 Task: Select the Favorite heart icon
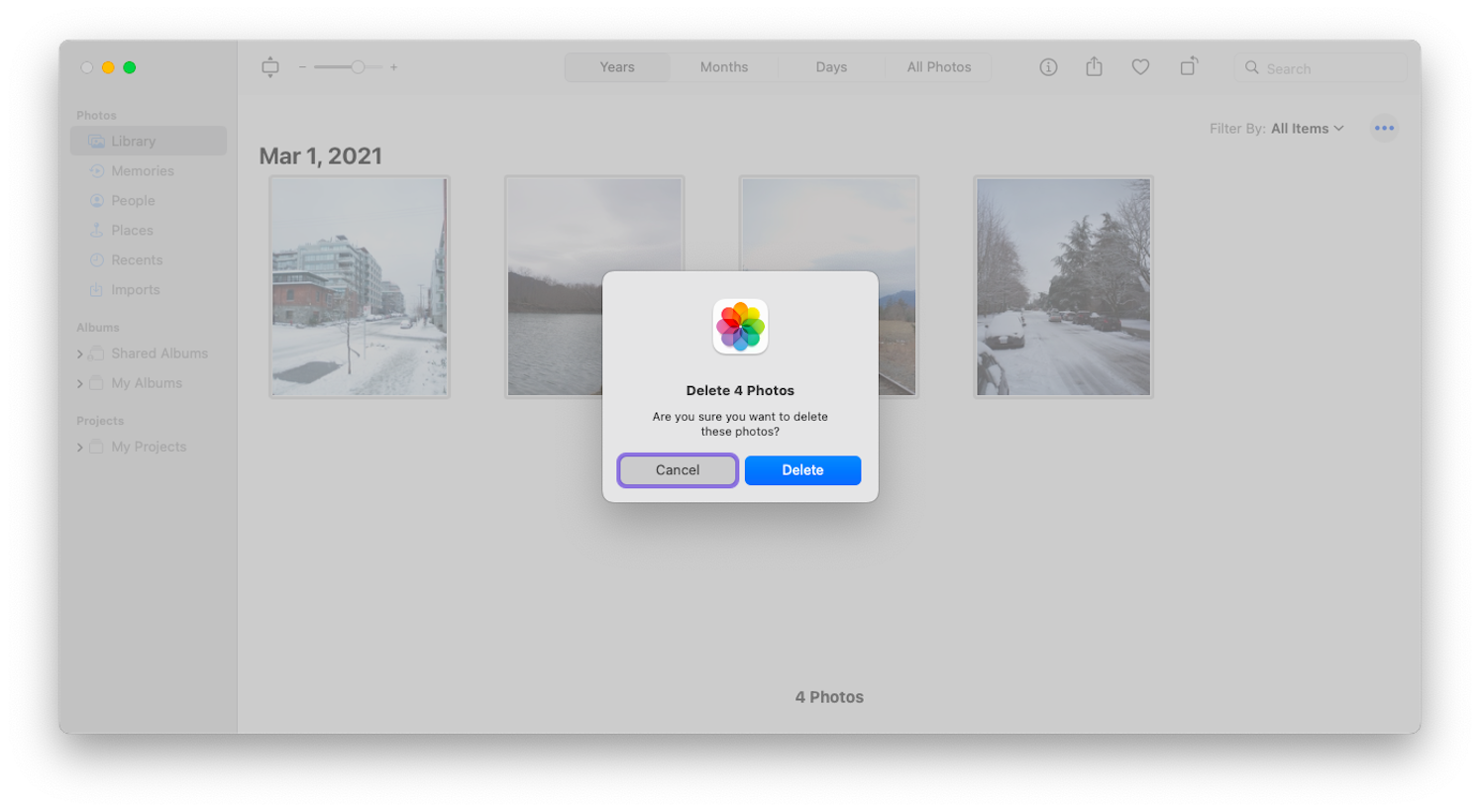pyautogui.click(x=1140, y=66)
